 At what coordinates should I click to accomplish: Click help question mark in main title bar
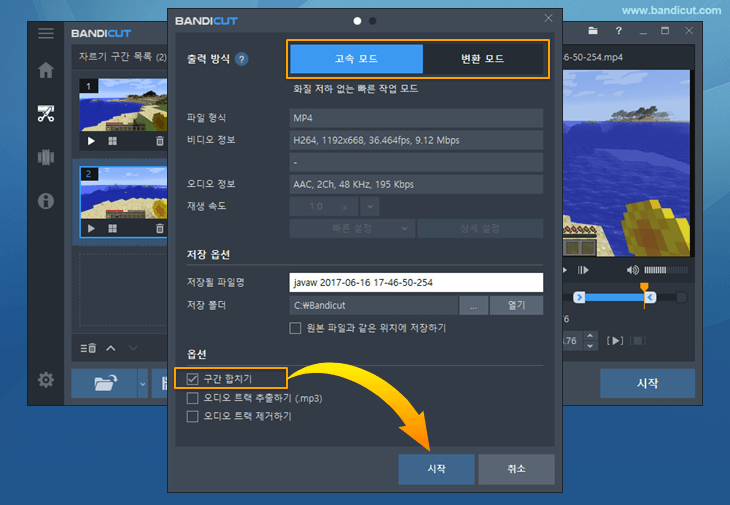click(x=618, y=31)
